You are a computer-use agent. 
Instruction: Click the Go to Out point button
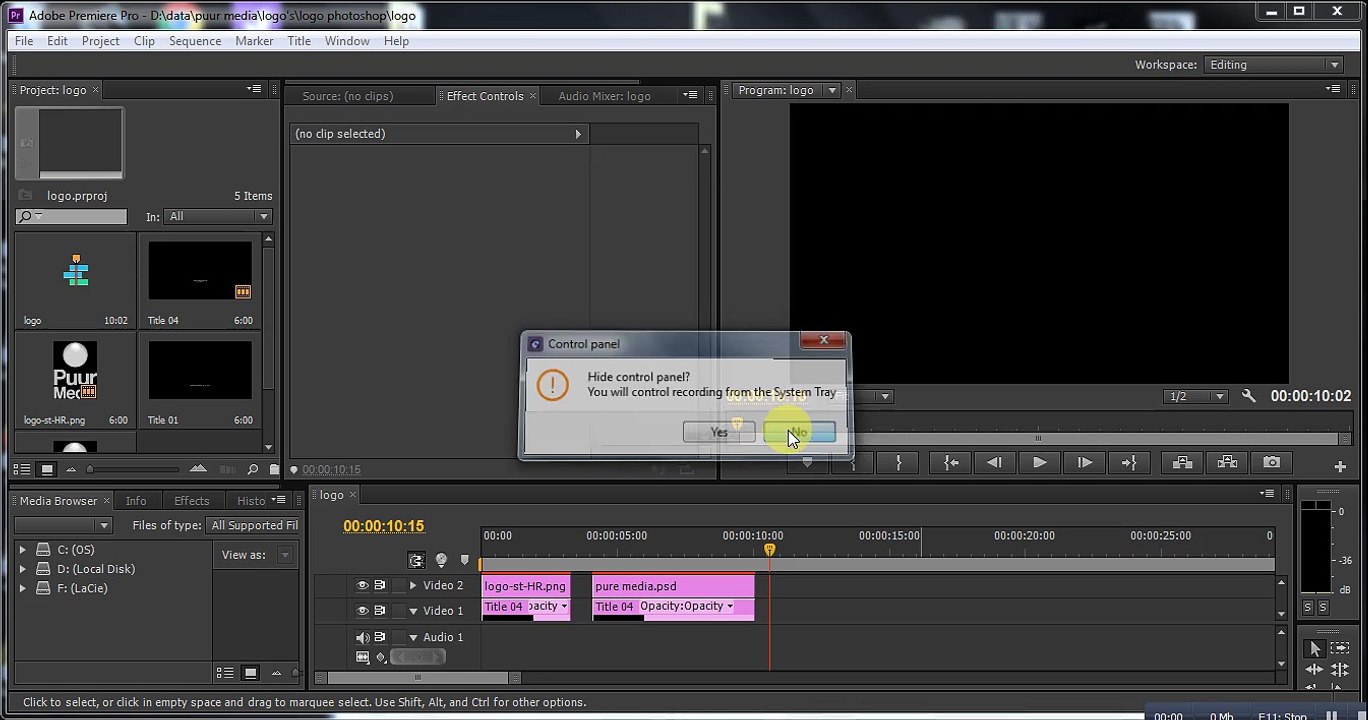tap(1129, 463)
